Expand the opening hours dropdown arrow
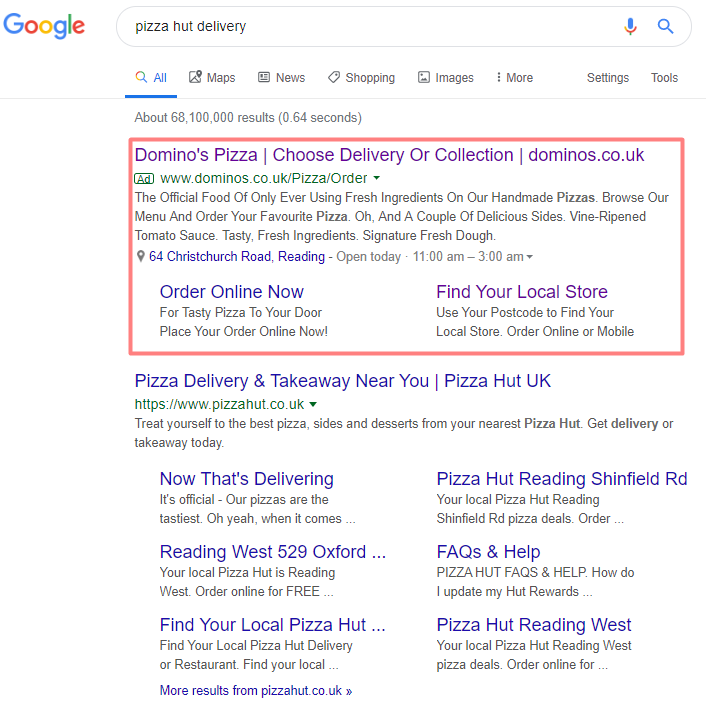 point(530,257)
